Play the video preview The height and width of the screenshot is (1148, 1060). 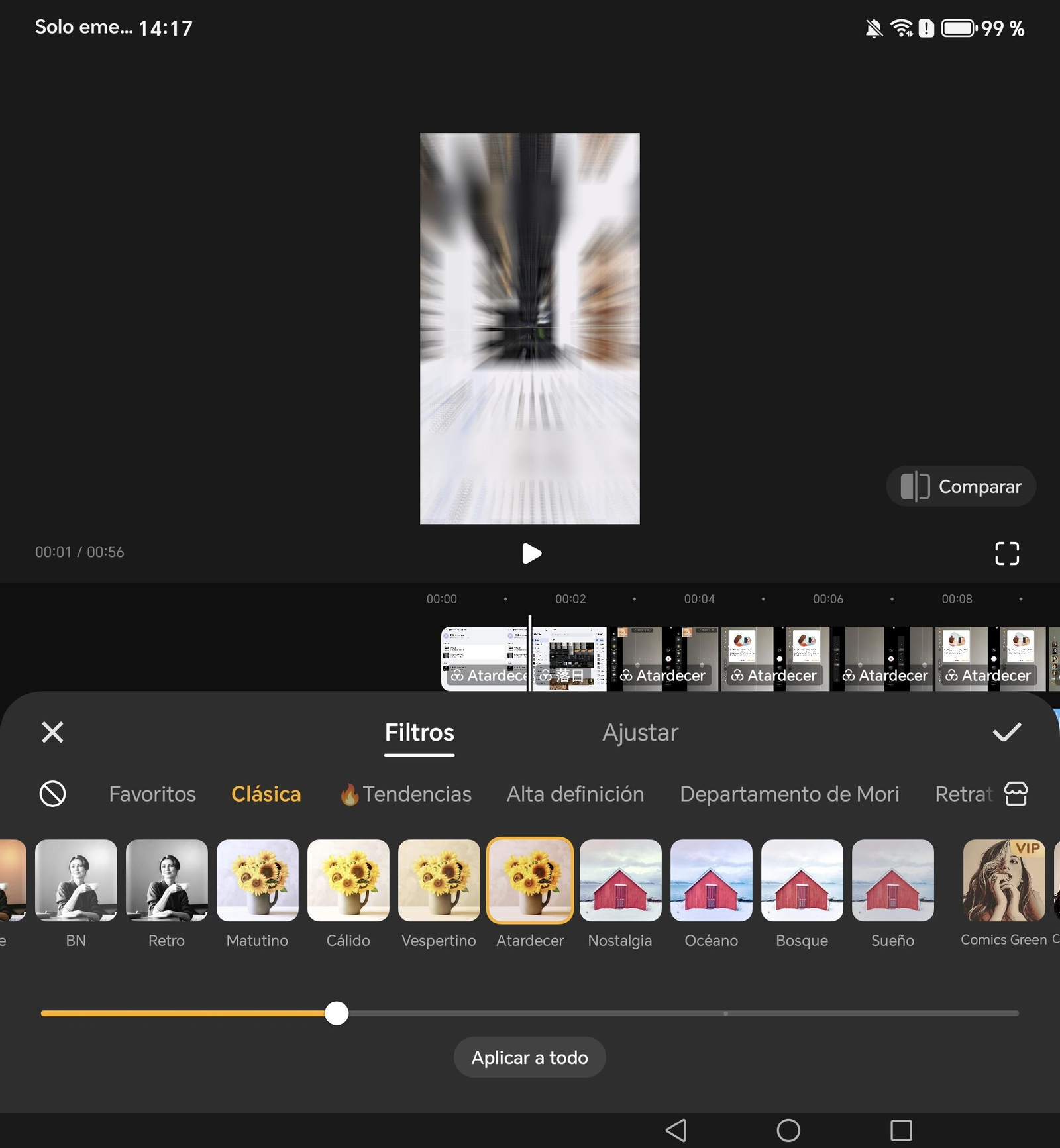pyautogui.click(x=531, y=553)
